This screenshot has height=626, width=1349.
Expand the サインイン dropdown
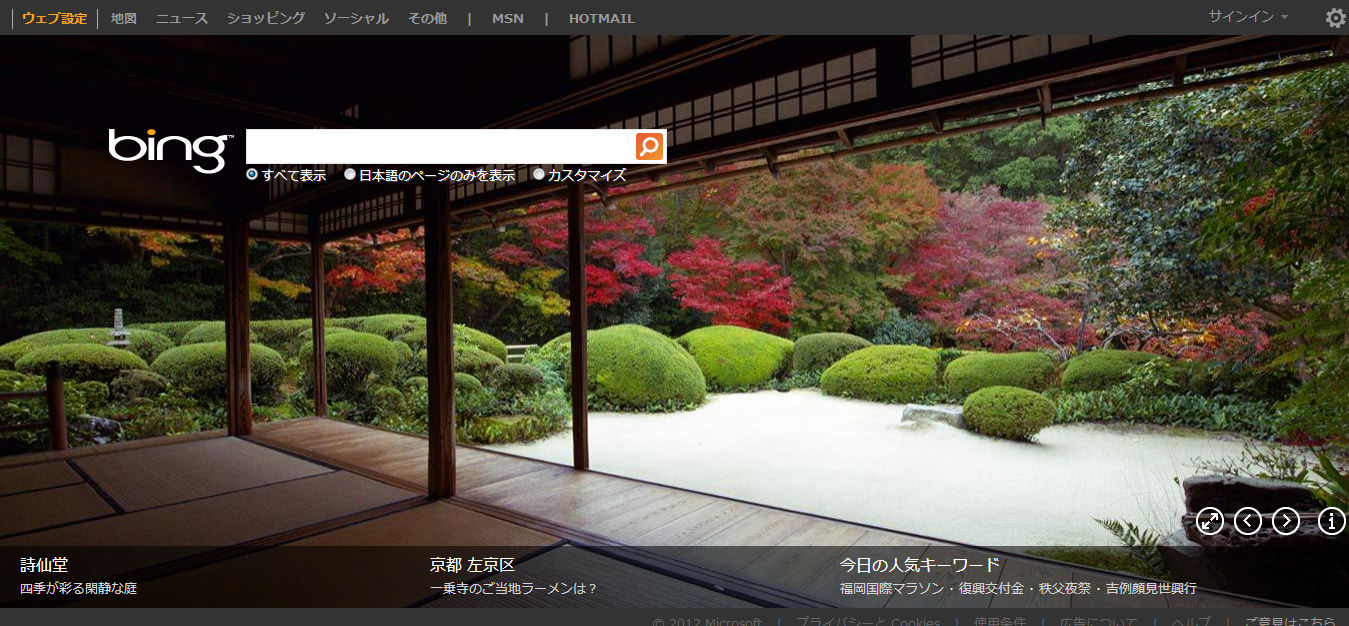[1247, 17]
